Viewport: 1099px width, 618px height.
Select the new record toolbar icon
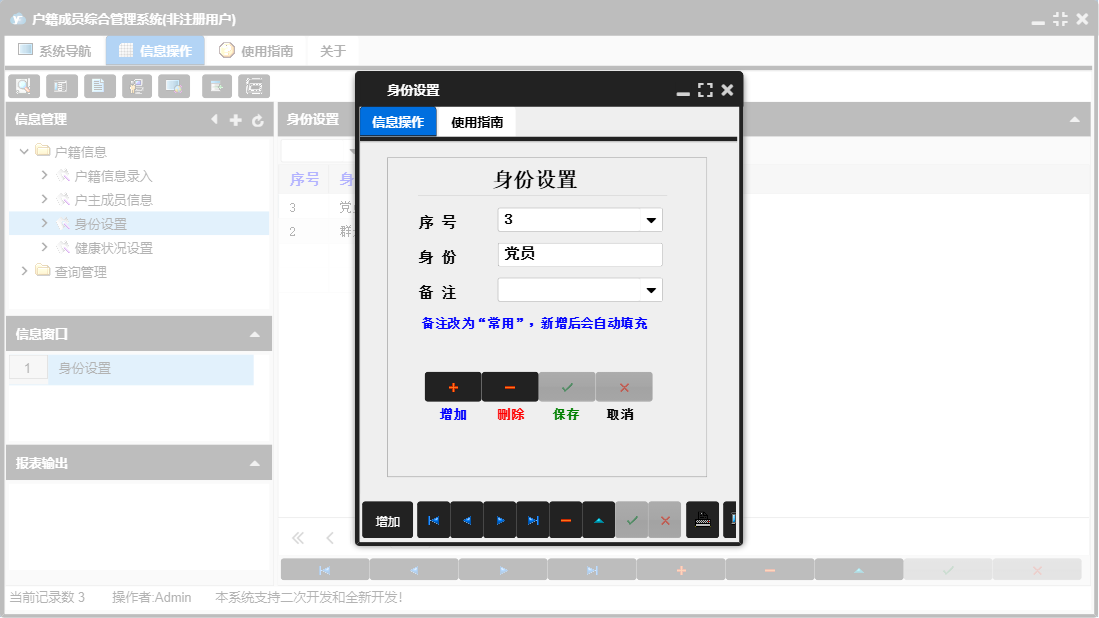(x=216, y=86)
